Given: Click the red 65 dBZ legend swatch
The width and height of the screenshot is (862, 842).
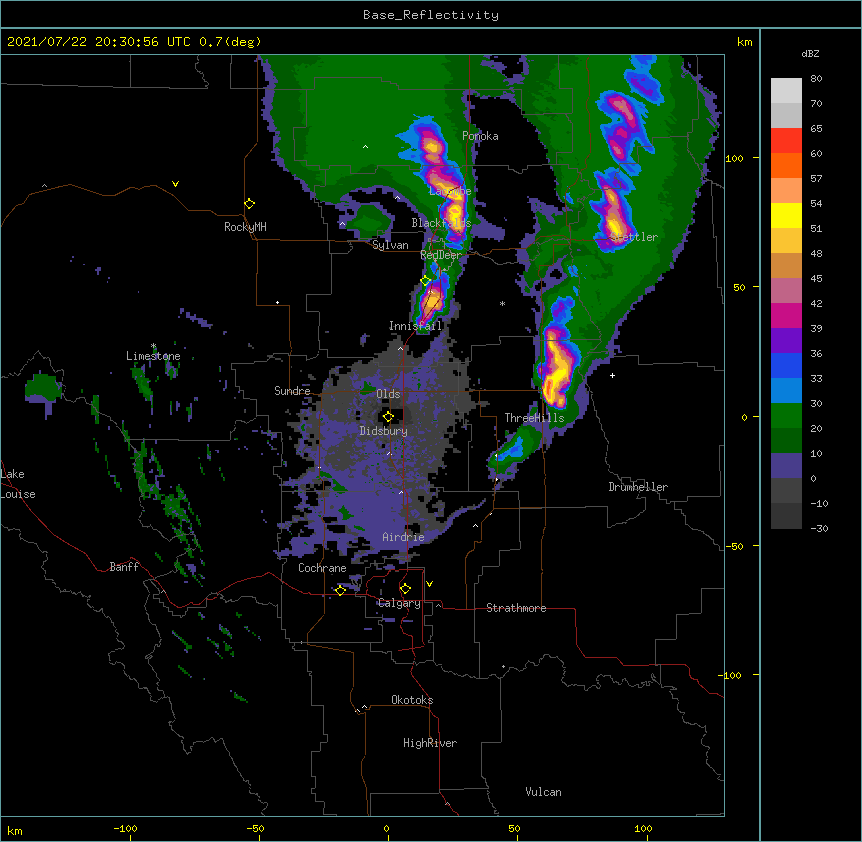Looking at the screenshot, I should pos(786,141).
